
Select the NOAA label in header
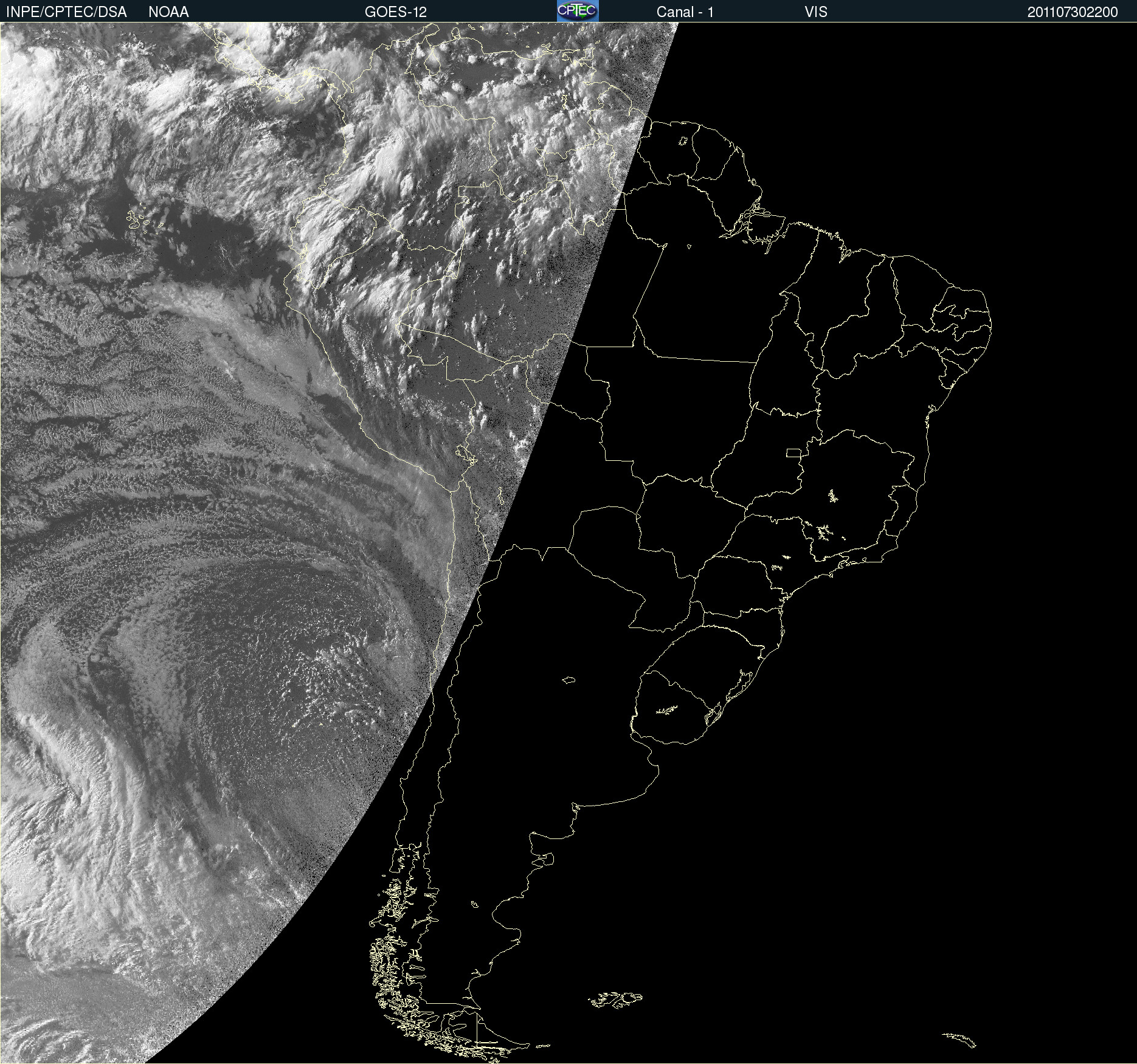(x=168, y=12)
